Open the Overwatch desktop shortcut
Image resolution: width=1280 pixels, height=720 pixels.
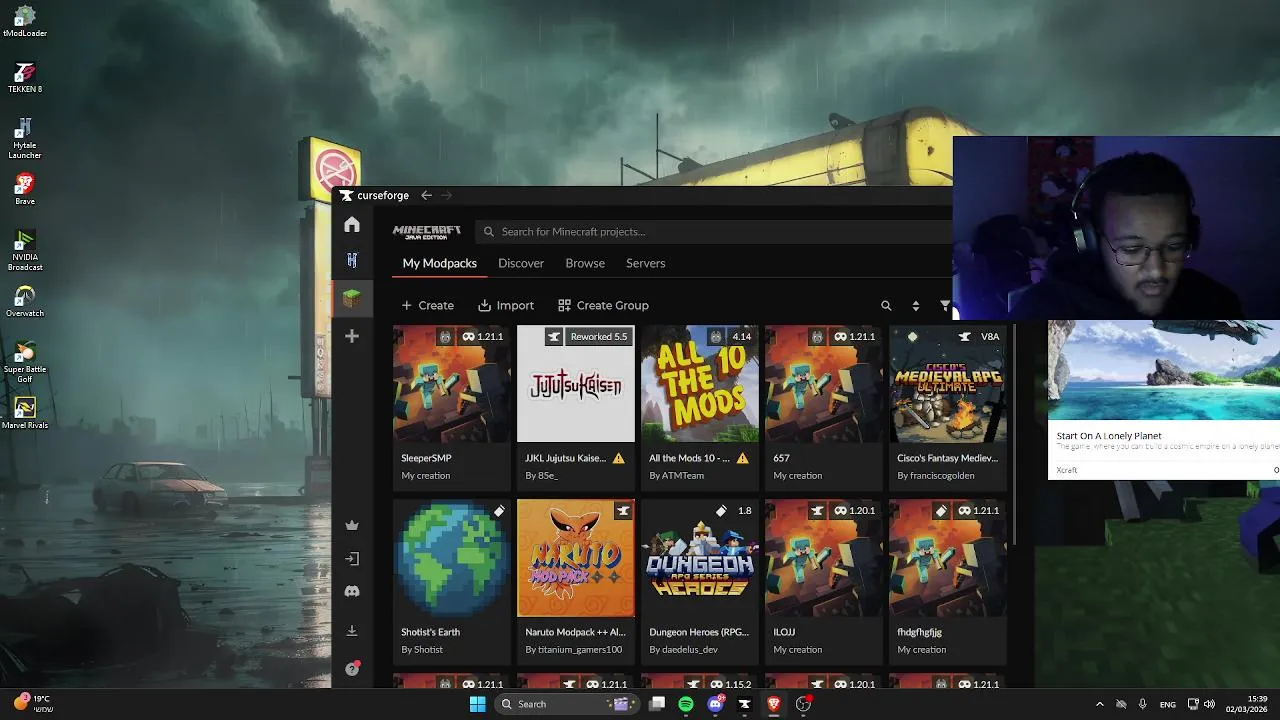[25, 302]
